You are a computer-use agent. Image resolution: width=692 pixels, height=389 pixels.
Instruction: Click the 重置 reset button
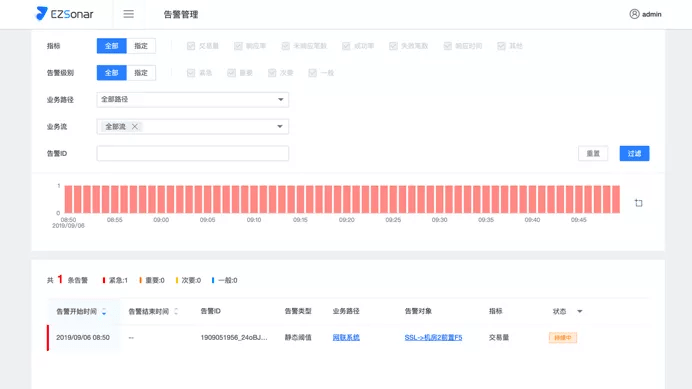click(593, 154)
